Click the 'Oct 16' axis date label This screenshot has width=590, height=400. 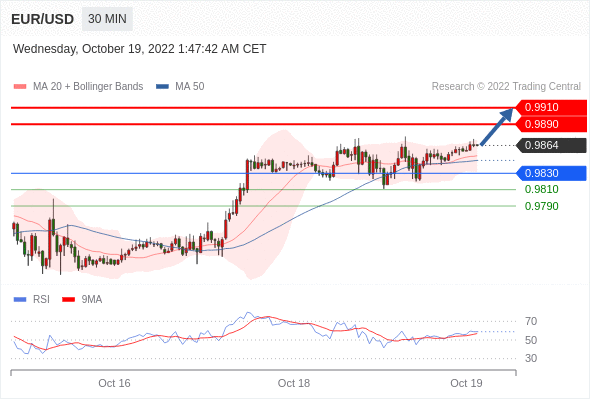point(114,383)
